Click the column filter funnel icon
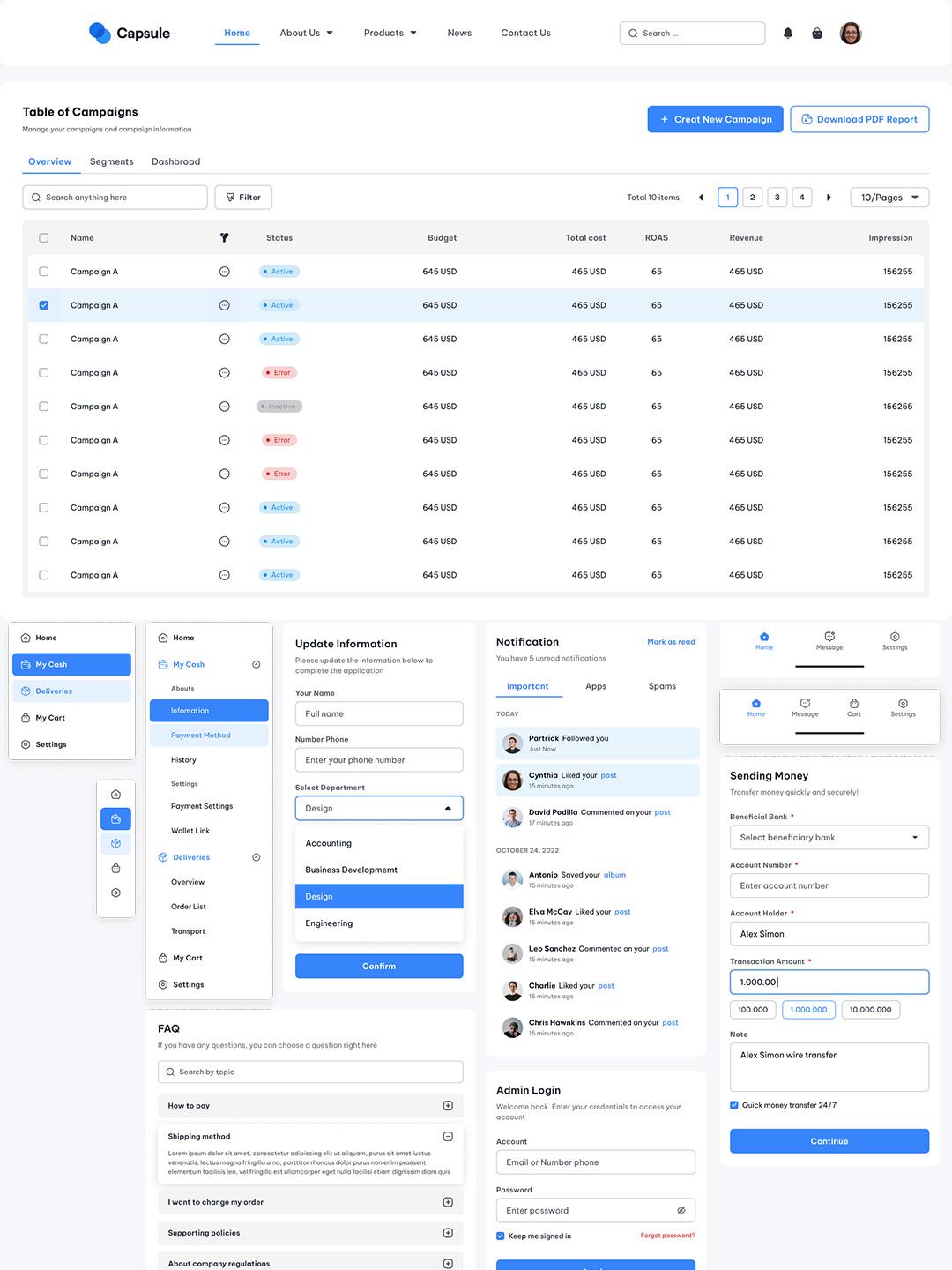952x1270 pixels. 224,238
